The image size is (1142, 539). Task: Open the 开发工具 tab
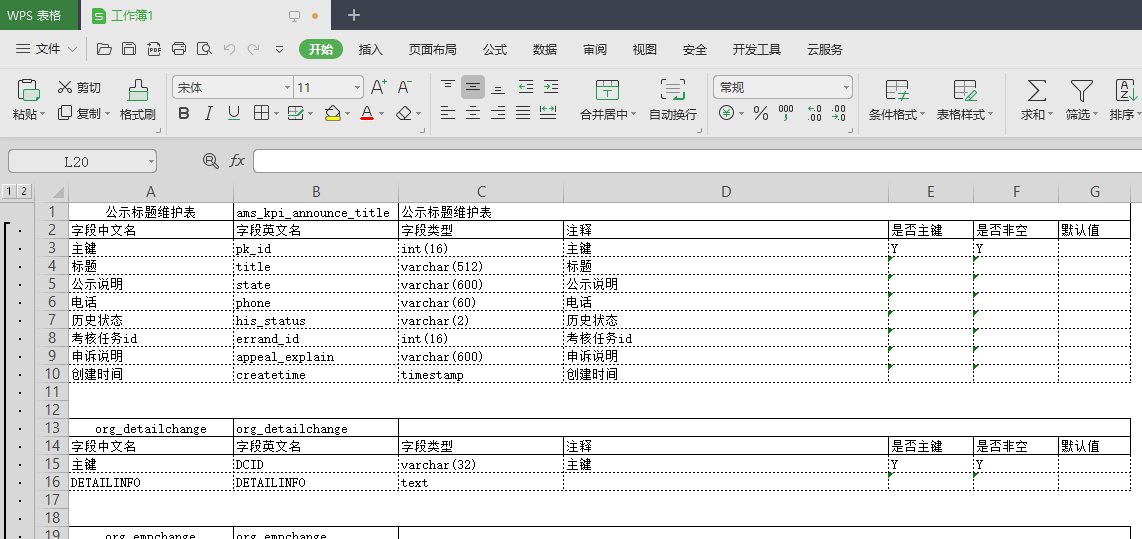tap(757, 50)
